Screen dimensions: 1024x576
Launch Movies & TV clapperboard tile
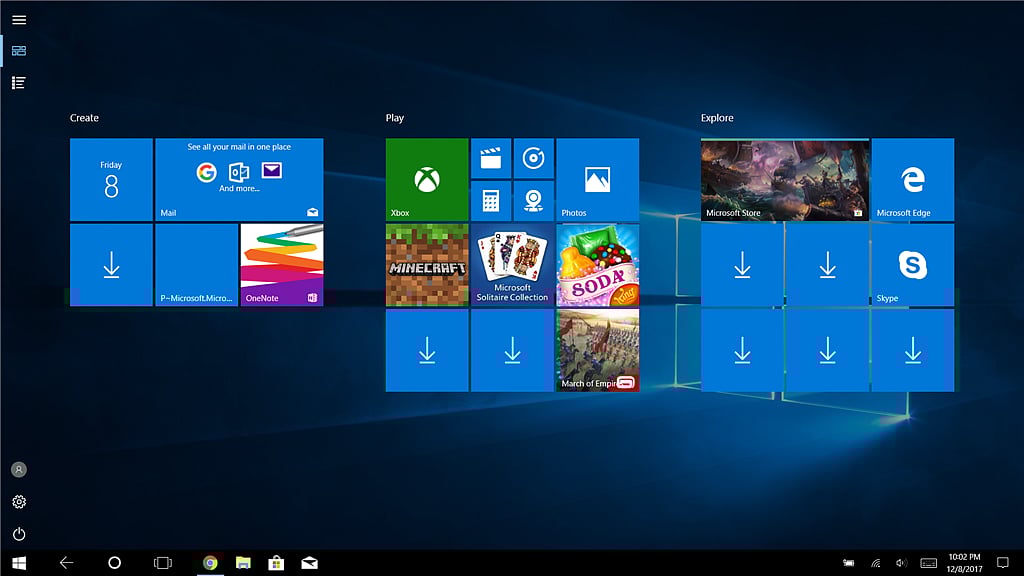[x=490, y=158]
